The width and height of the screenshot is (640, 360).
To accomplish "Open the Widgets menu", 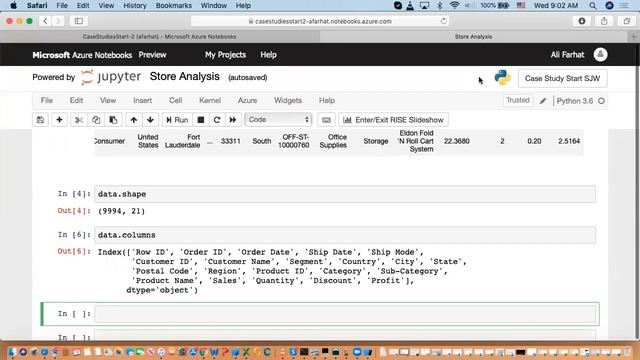I will (x=288, y=100).
